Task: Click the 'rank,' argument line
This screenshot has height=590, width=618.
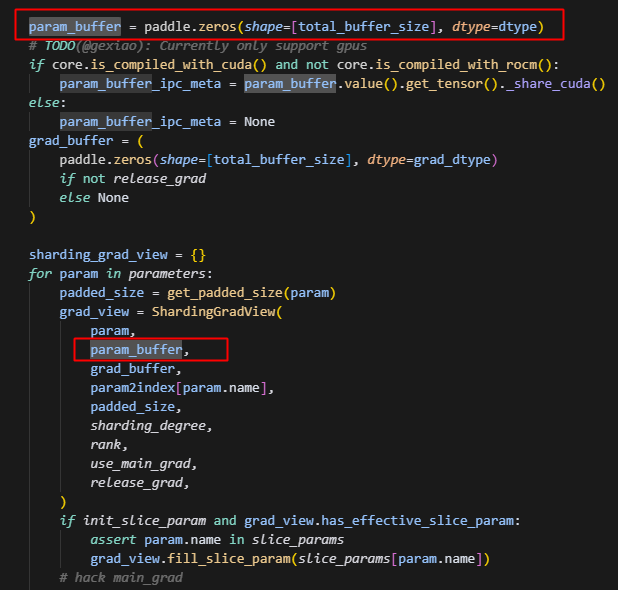Action: pos(109,445)
